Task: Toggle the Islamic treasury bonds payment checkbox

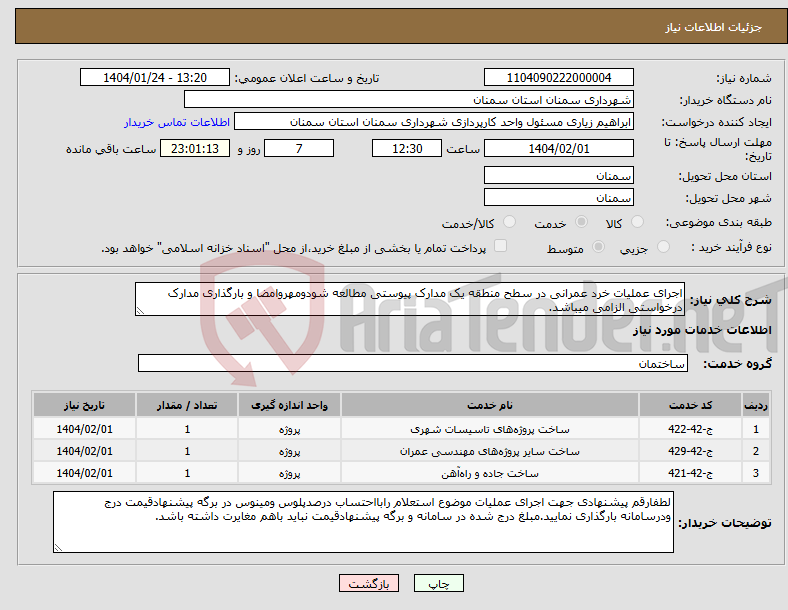Action: (x=500, y=246)
